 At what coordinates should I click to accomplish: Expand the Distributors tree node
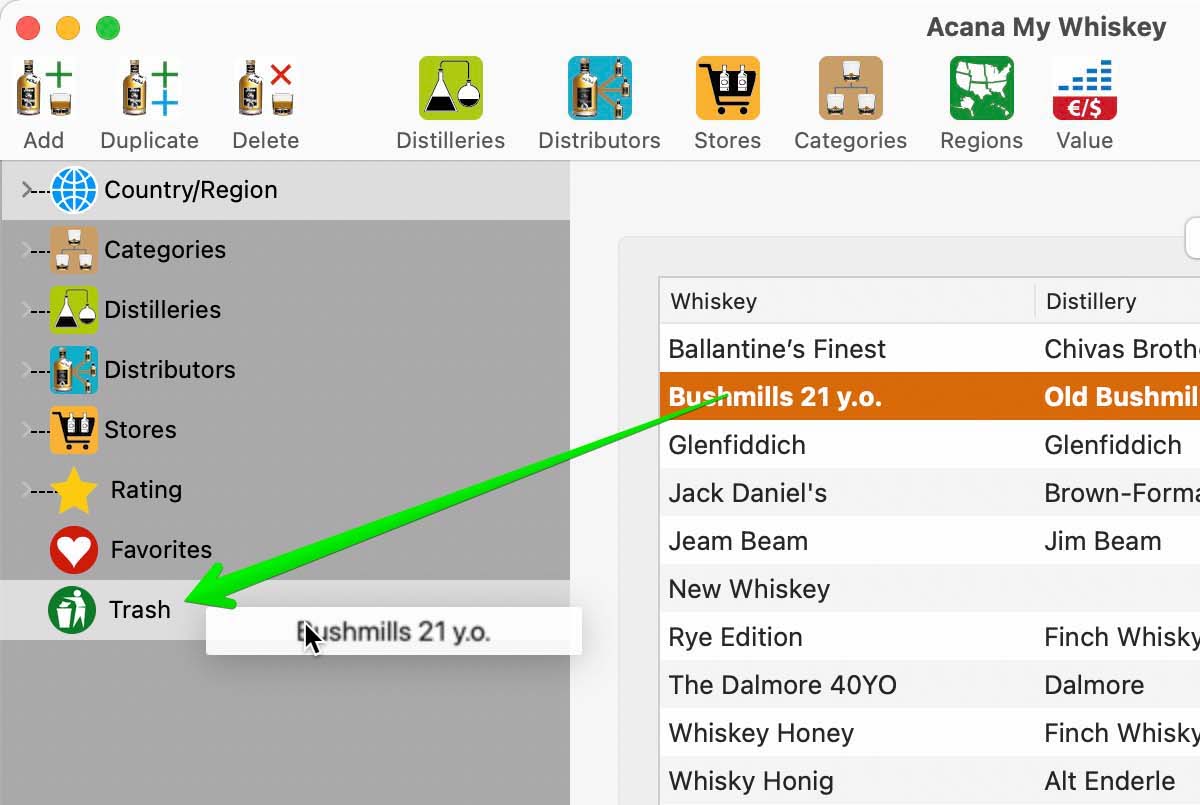click(x=27, y=370)
